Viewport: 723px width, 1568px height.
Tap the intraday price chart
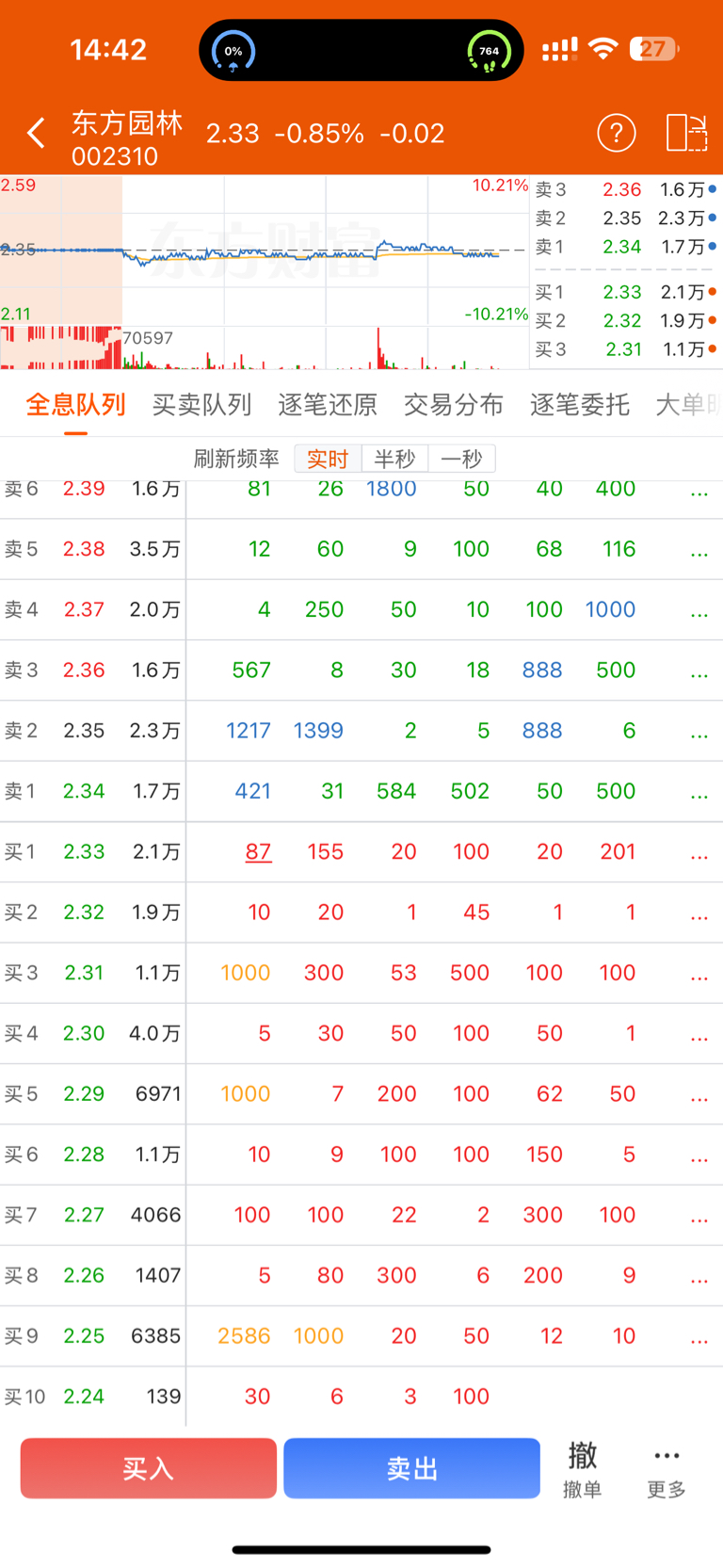click(265, 250)
